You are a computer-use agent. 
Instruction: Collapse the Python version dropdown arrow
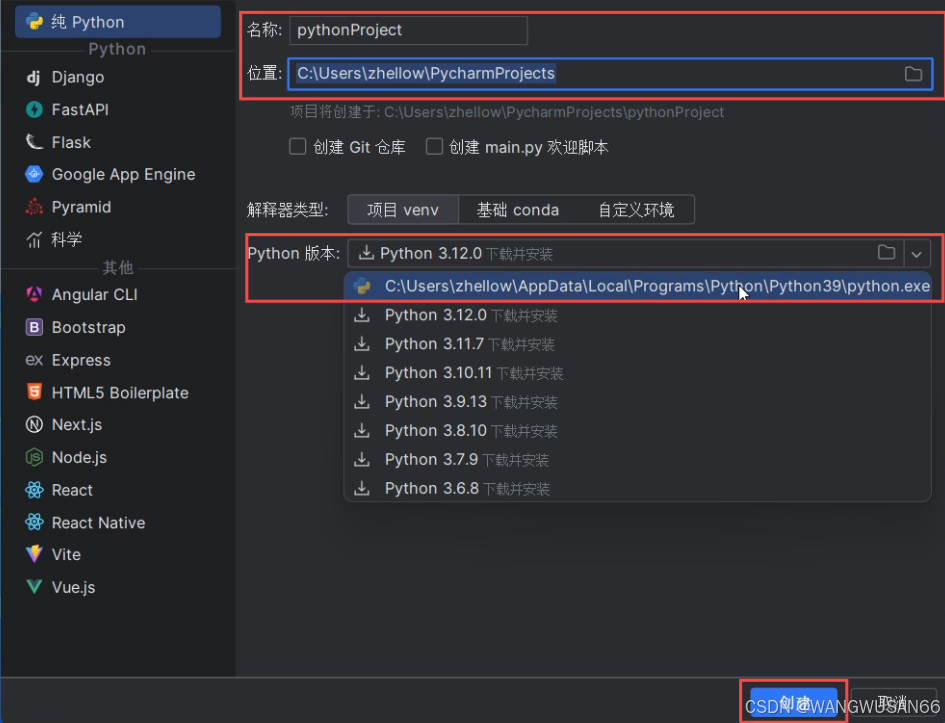pyautogui.click(x=917, y=254)
